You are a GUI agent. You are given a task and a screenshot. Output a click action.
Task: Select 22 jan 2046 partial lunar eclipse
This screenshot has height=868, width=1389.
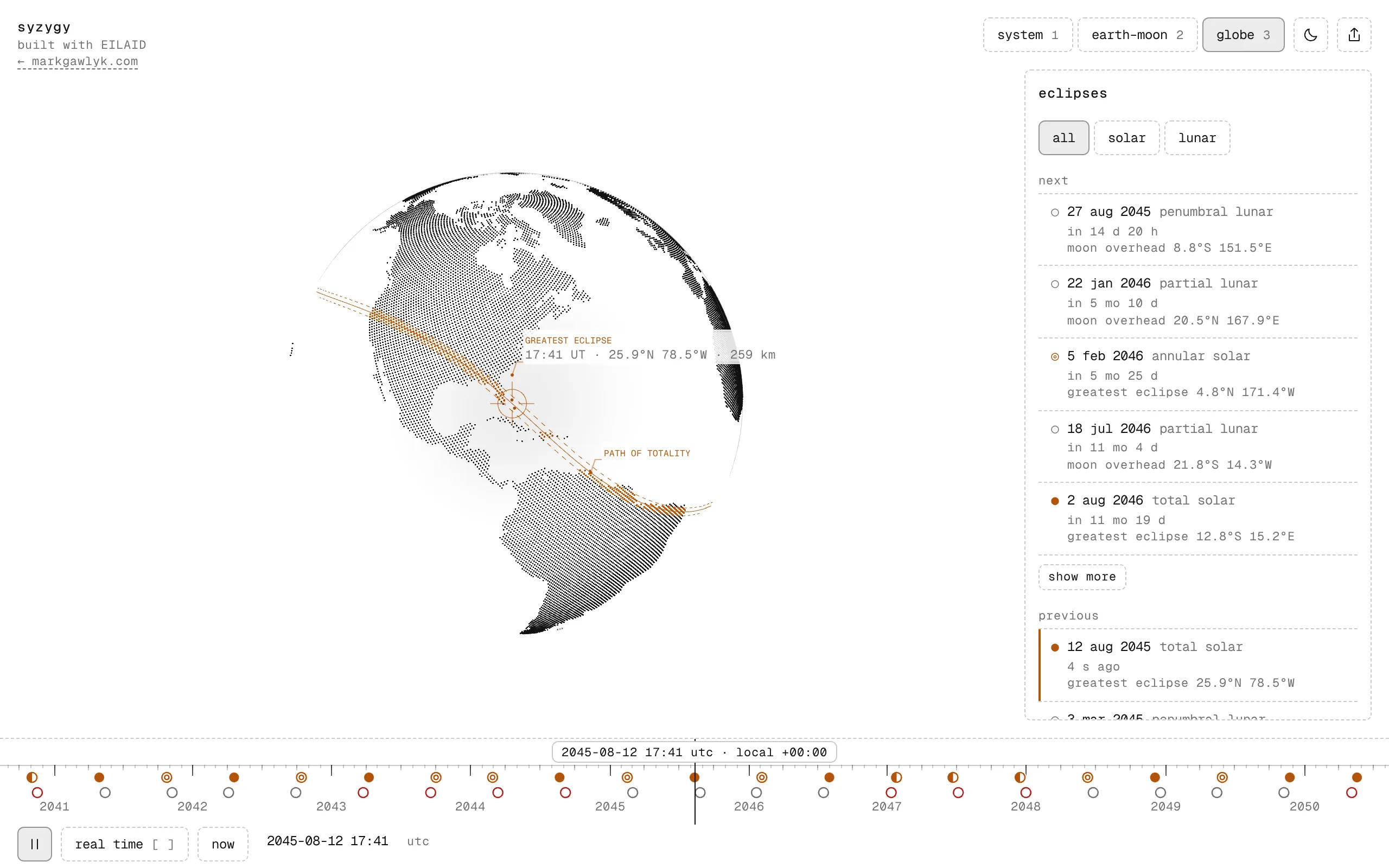click(1197, 302)
